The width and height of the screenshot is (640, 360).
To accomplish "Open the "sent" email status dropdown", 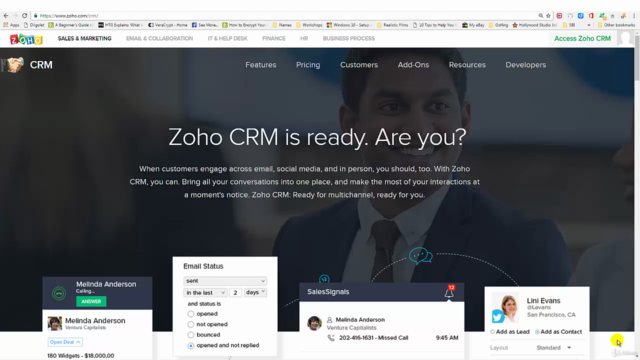I will coord(225,281).
